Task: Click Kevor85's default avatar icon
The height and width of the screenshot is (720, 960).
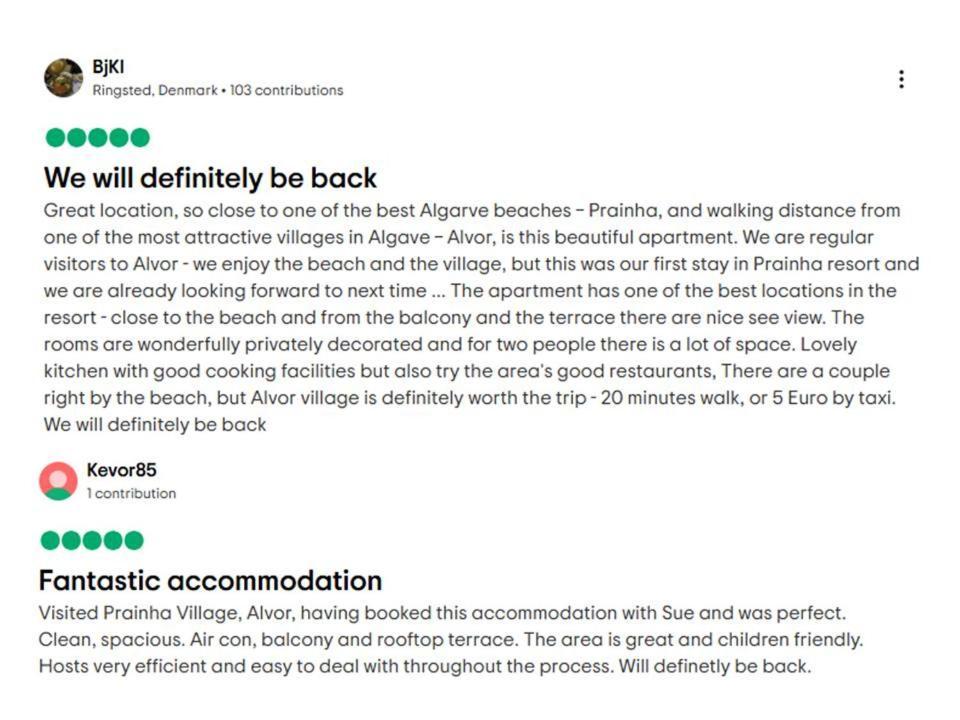Action: pyautogui.click(x=58, y=481)
